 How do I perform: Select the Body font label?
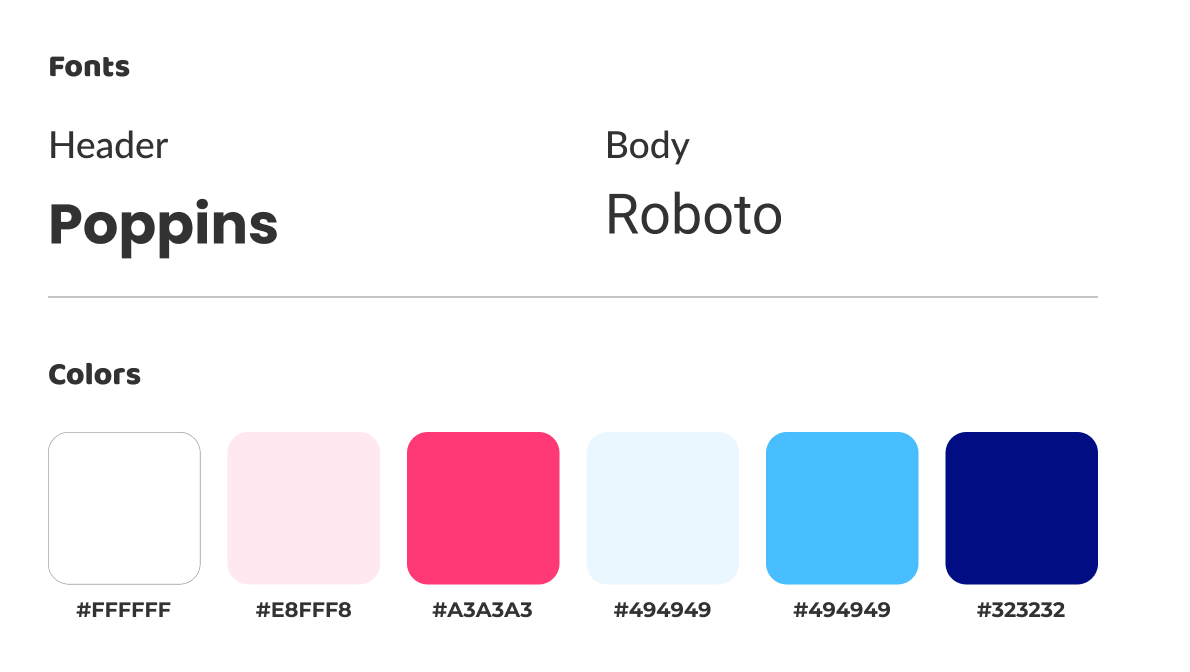(x=647, y=146)
